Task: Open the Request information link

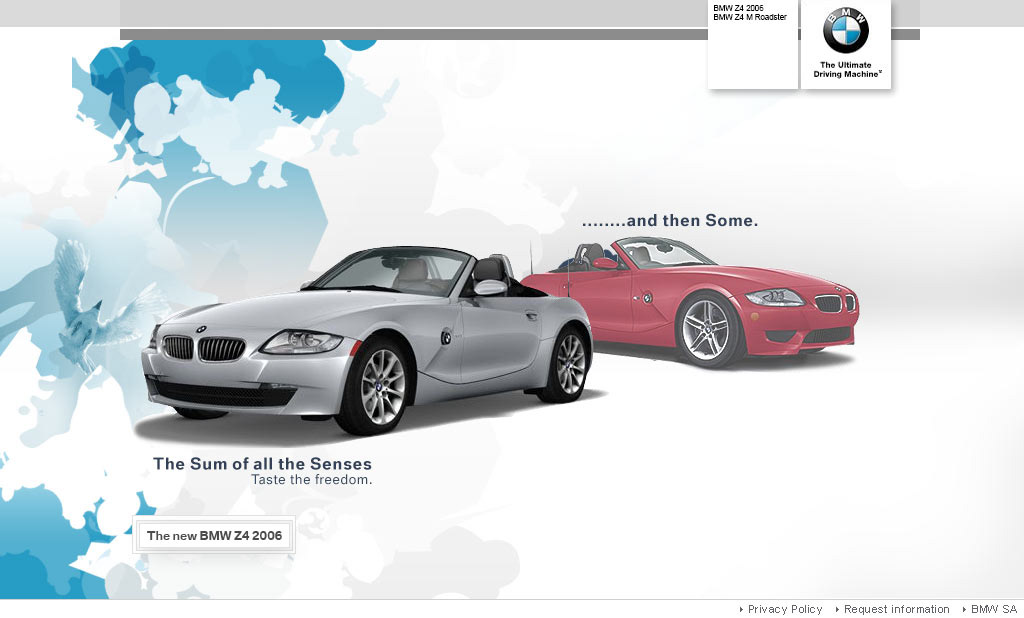Action: point(896,609)
